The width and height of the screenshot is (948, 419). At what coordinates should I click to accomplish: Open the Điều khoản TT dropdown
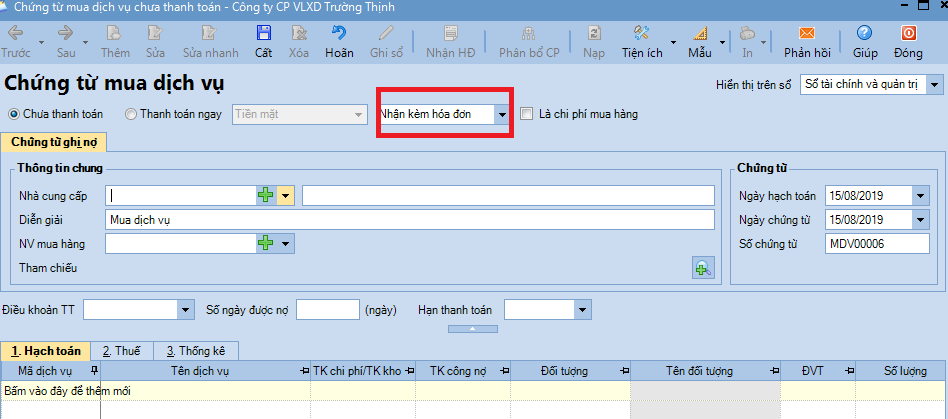pos(184,311)
